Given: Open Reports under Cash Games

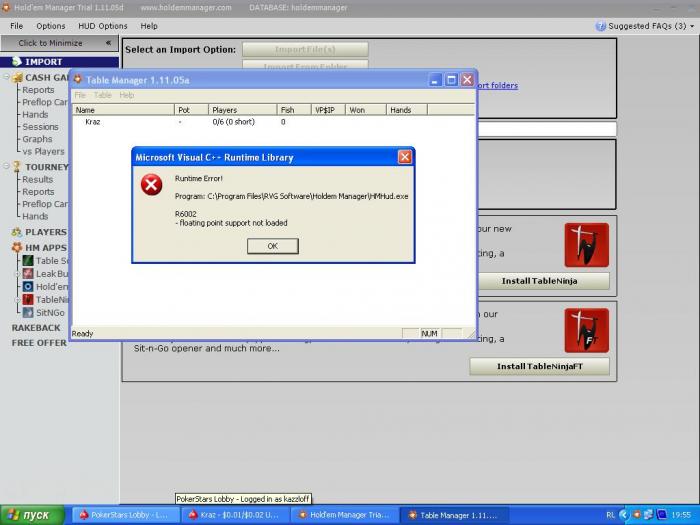Looking at the screenshot, I should click(38, 90).
